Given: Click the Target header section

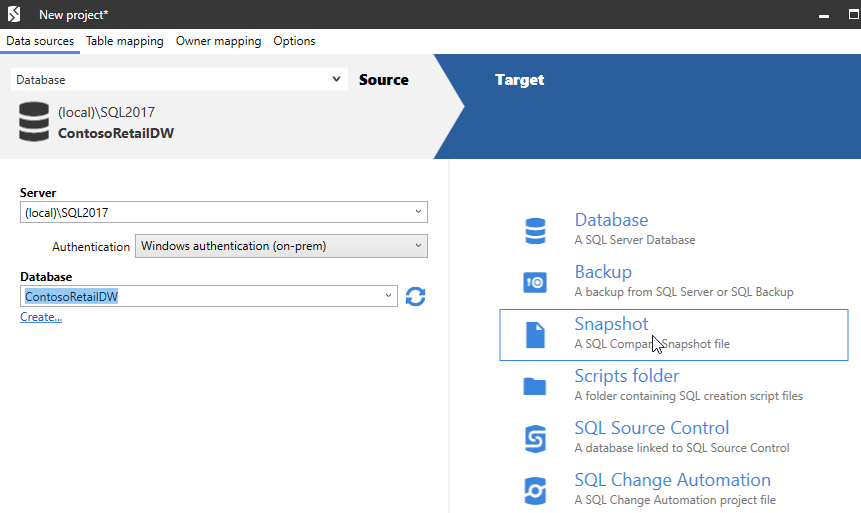Looking at the screenshot, I should coord(520,80).
